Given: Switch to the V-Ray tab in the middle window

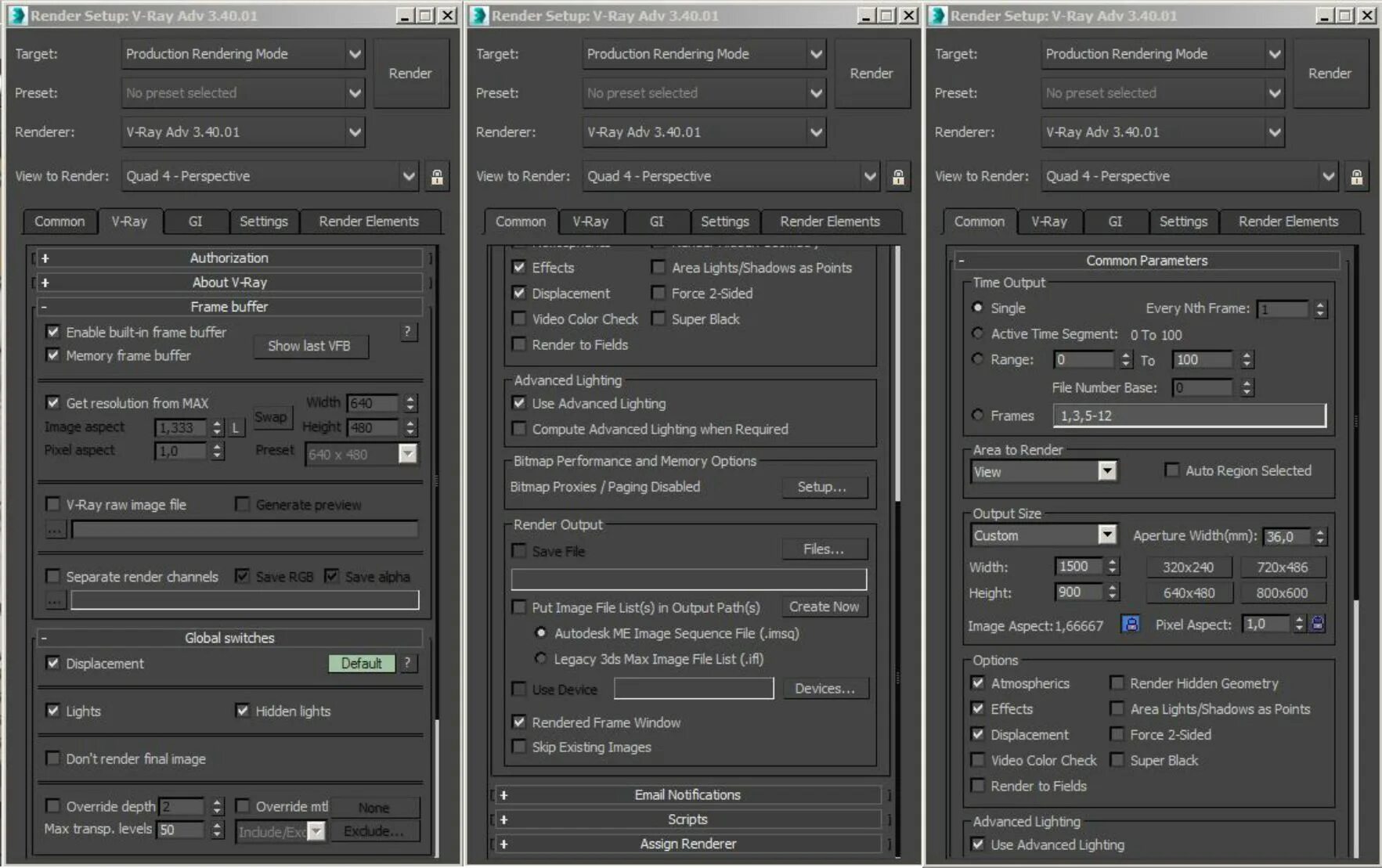Looking at the screenshot, I should pos(590,222).
